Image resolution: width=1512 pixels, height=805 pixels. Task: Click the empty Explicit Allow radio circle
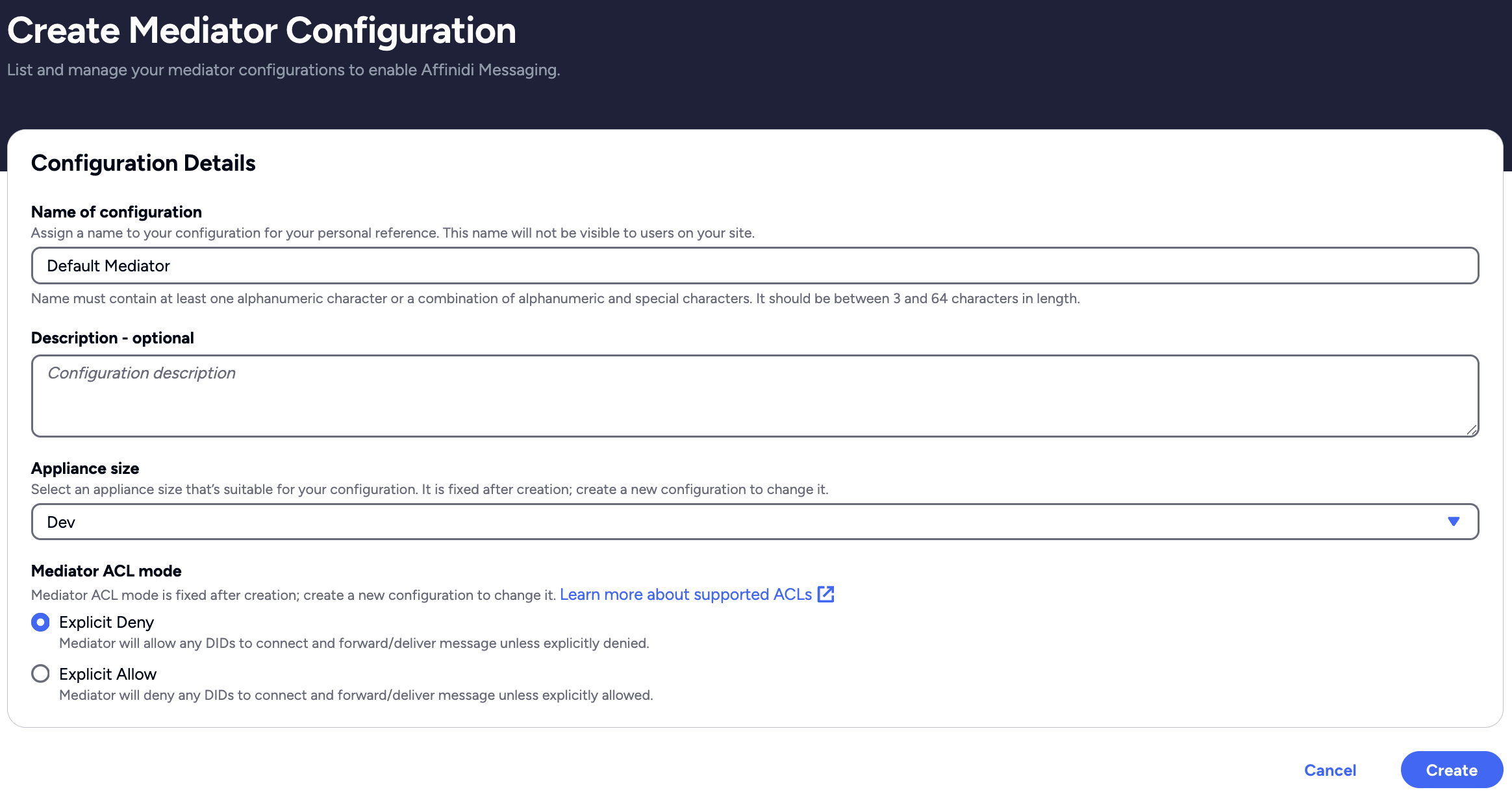click(40, 674)
